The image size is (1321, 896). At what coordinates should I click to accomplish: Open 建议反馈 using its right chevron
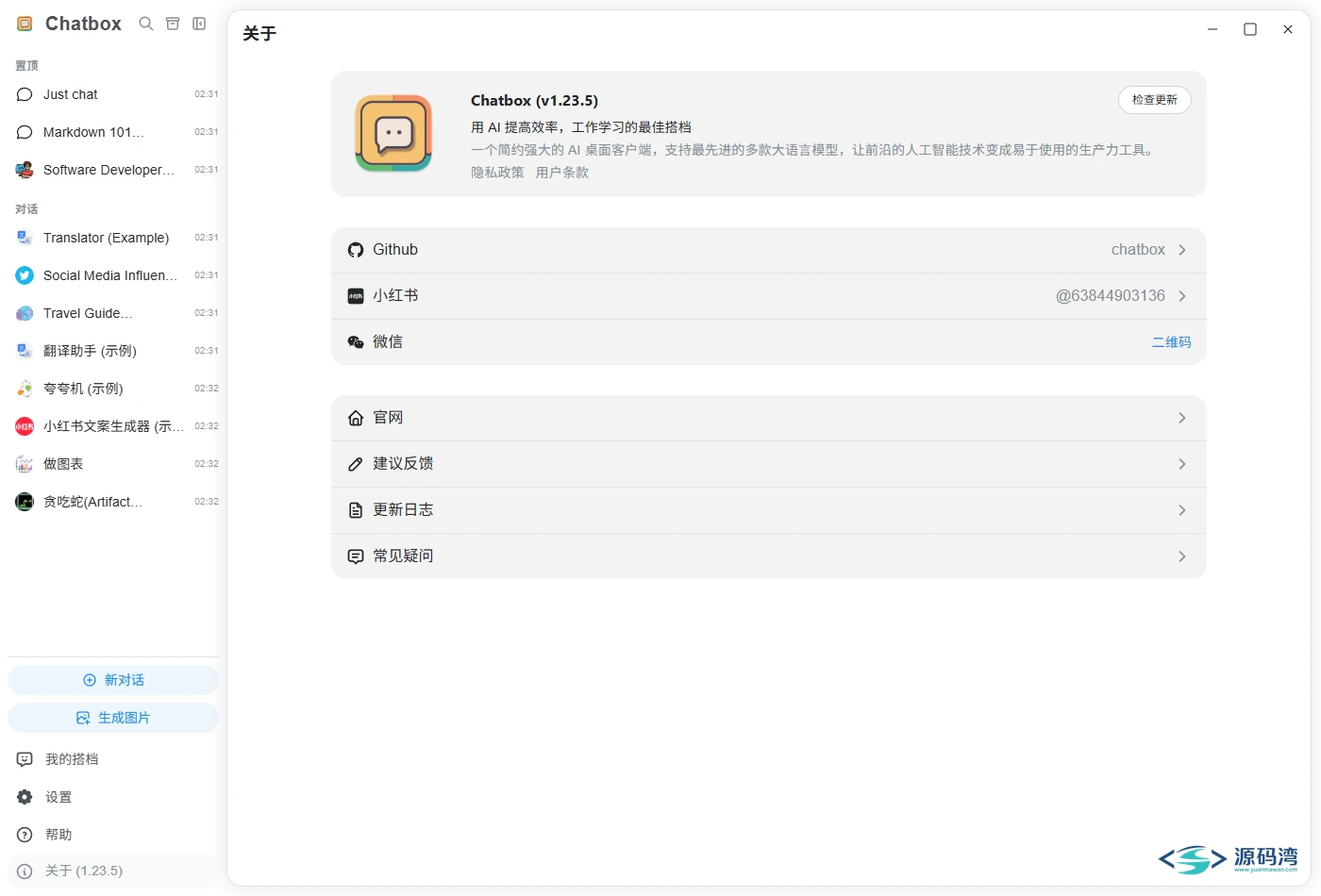(1182, 464)
